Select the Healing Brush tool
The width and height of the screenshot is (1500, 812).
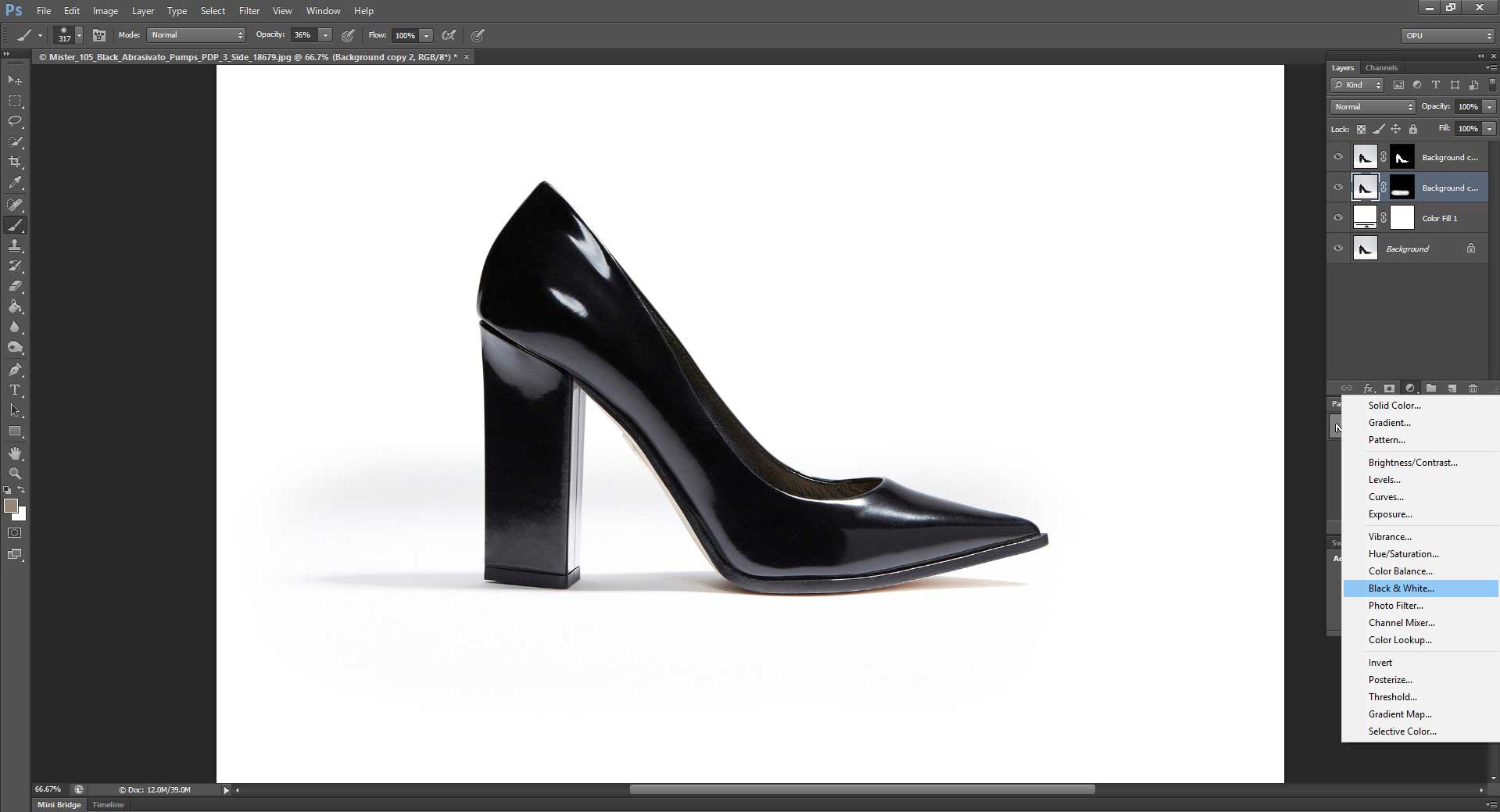tap(15, 205)
